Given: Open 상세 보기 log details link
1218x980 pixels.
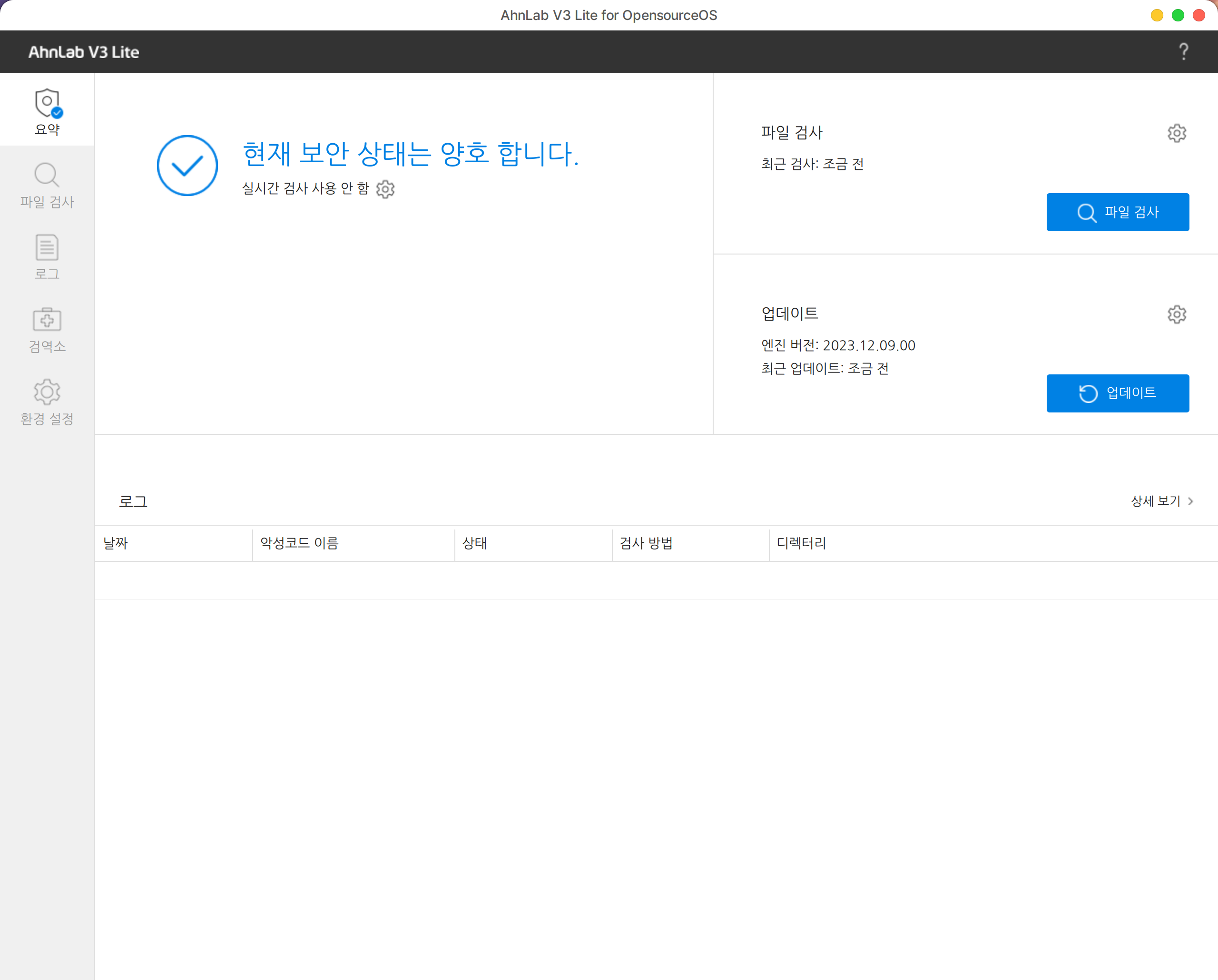Looking at the screenshot, I should (1161, 501).
